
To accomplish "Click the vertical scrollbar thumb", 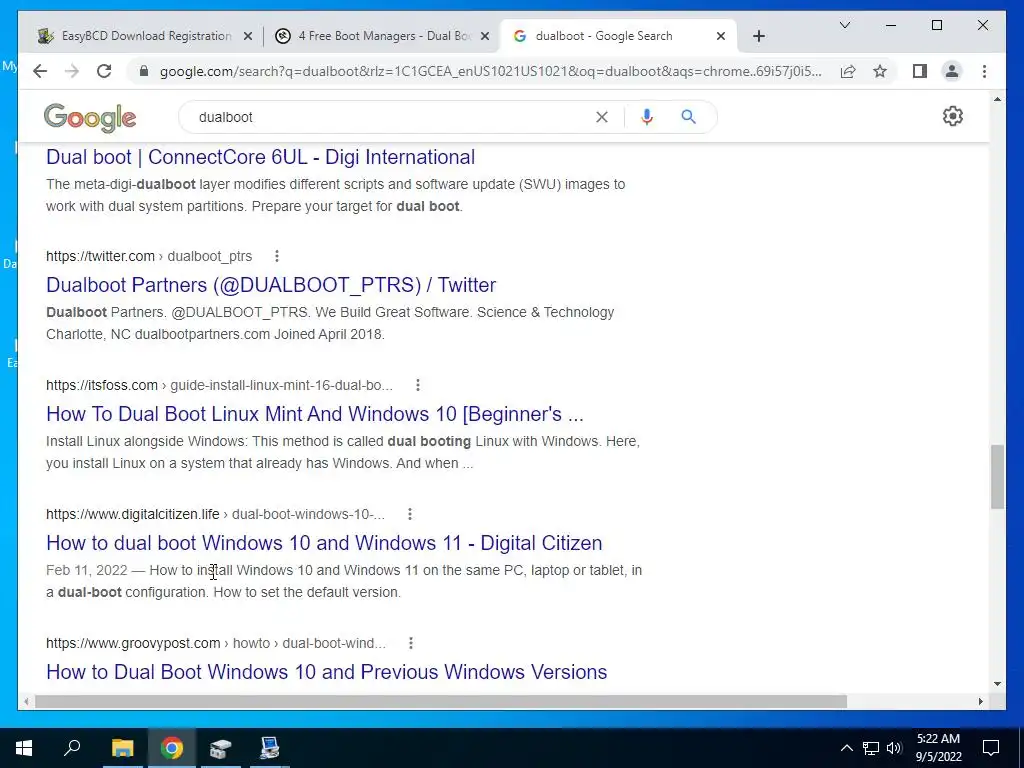I will tap(997, 477).
